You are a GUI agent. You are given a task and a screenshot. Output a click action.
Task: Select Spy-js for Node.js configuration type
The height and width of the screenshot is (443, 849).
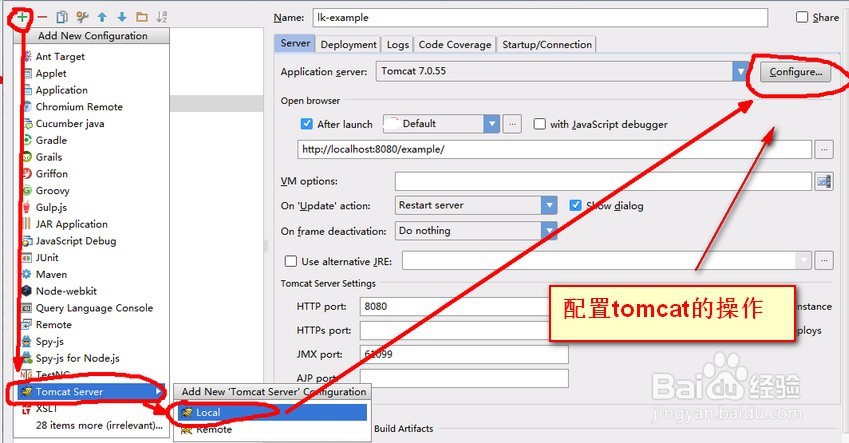[77, 359]
